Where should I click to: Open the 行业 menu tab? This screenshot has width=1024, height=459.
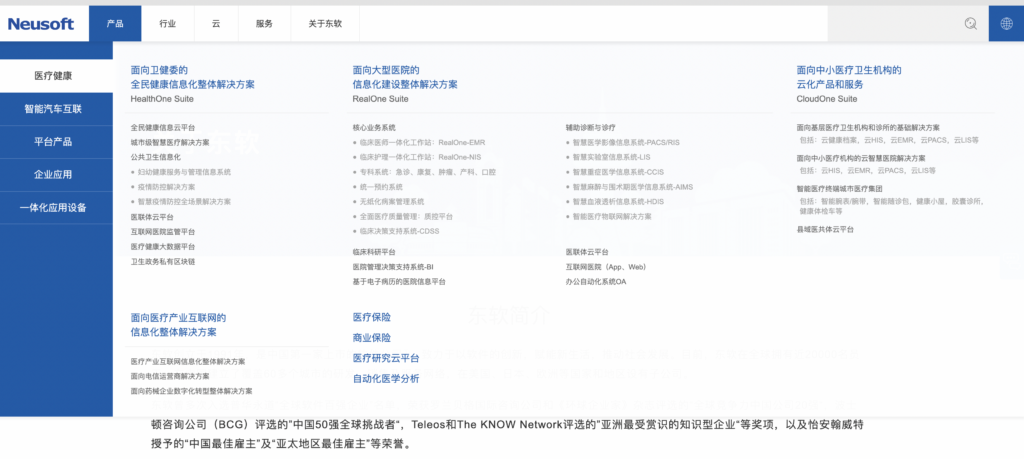tap(168, 24)
